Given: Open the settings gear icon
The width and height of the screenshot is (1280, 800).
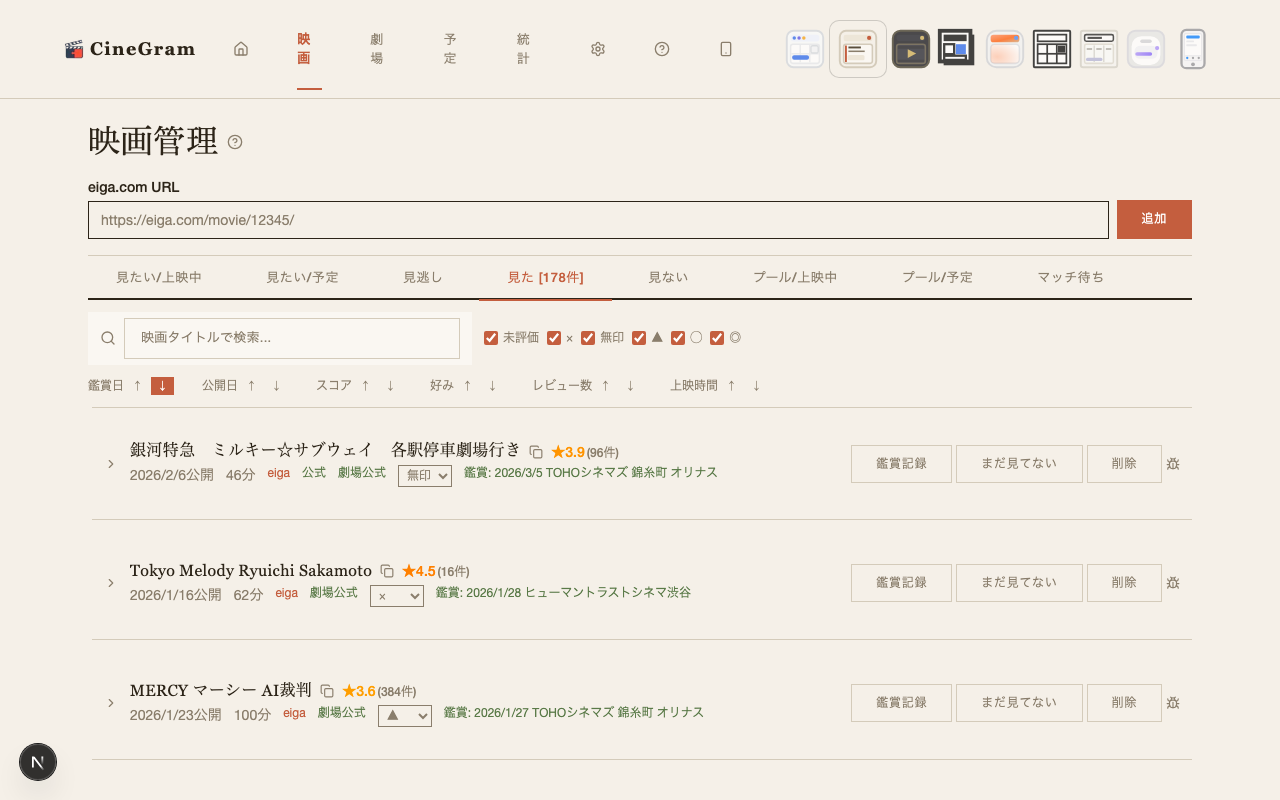Looking at the screenshot, I should tap(598, 49).
